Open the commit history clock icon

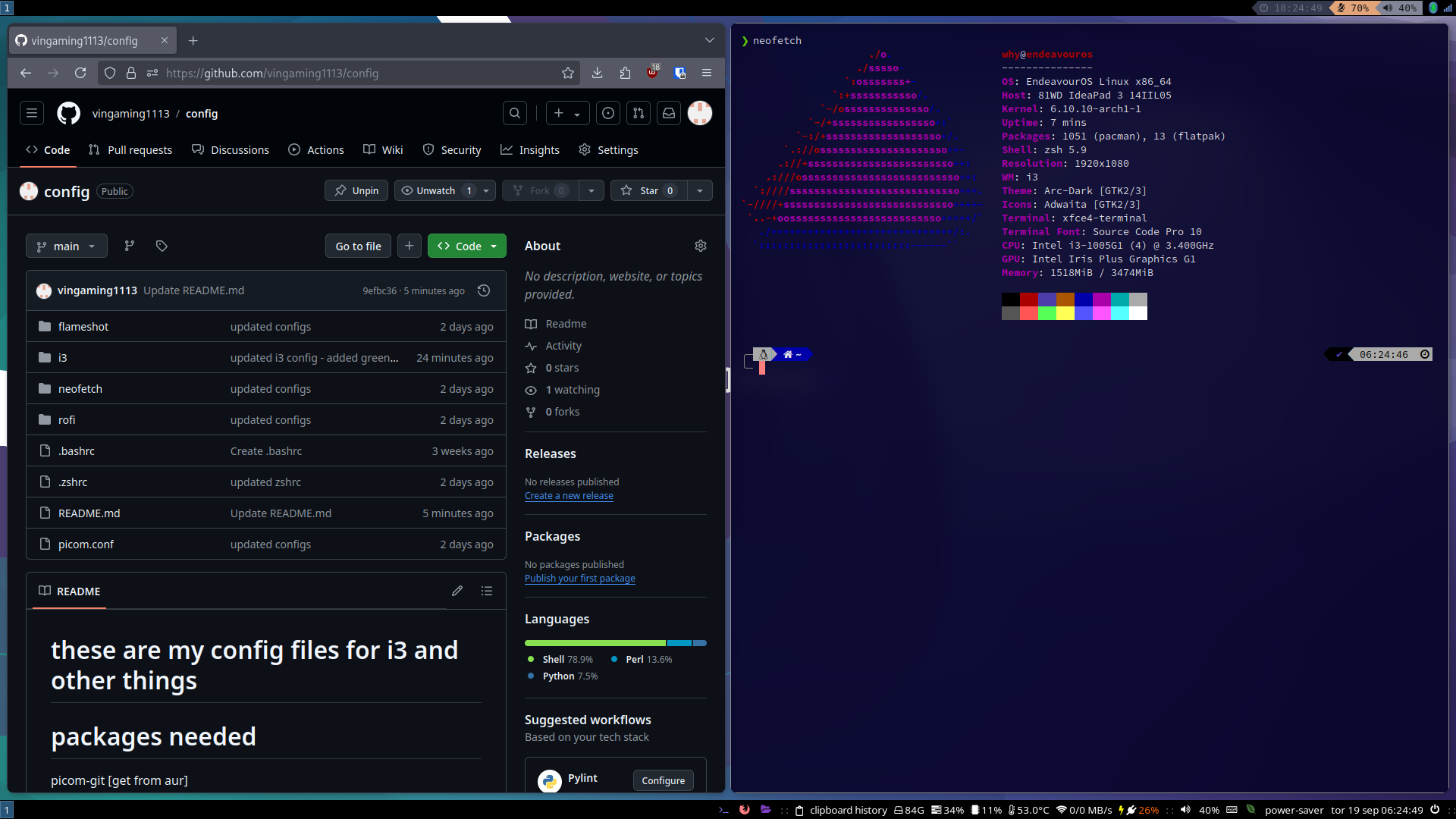click(484, 290)
